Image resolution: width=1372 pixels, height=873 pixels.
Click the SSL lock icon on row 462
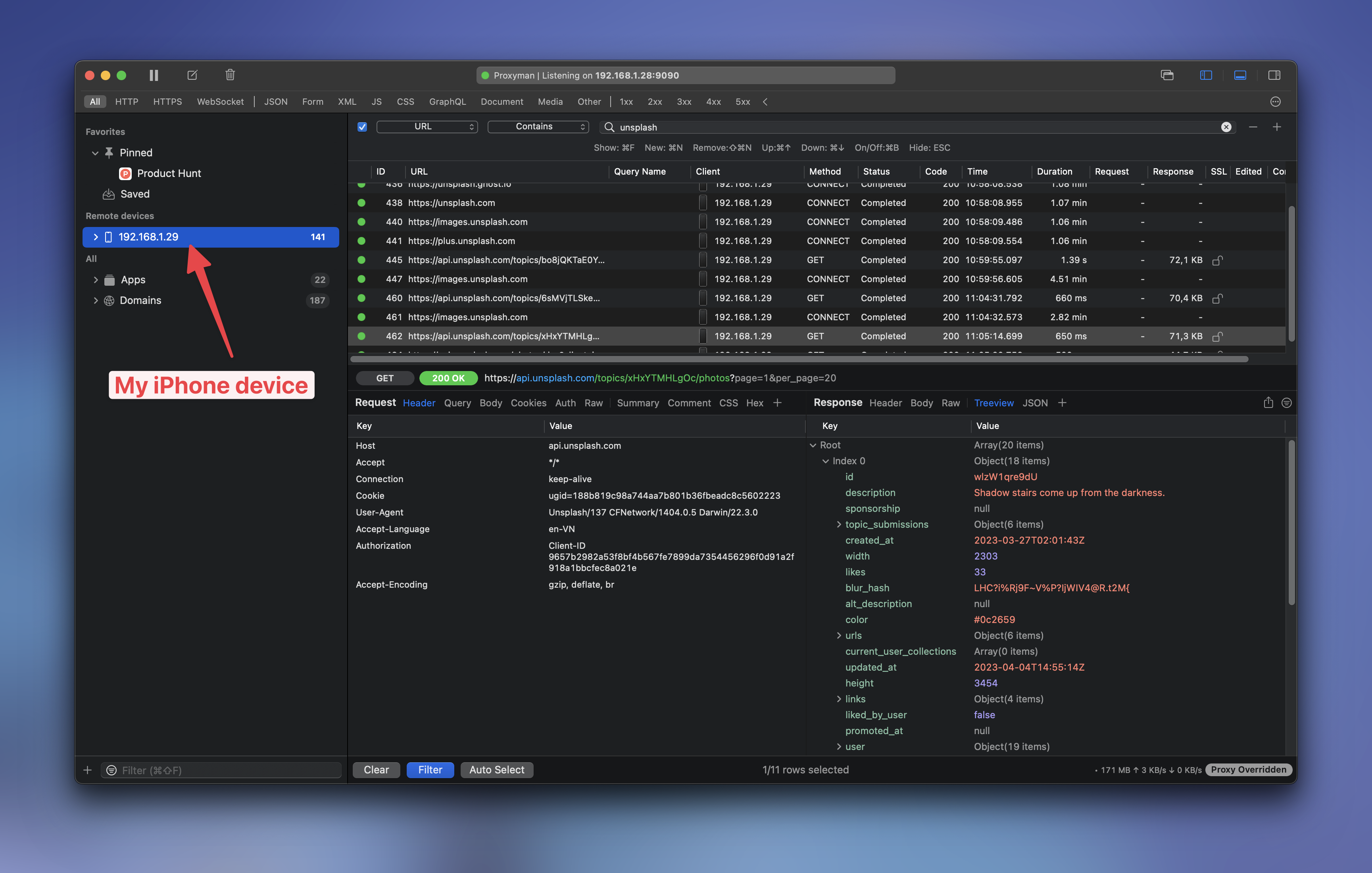(x=1218, y=337)
